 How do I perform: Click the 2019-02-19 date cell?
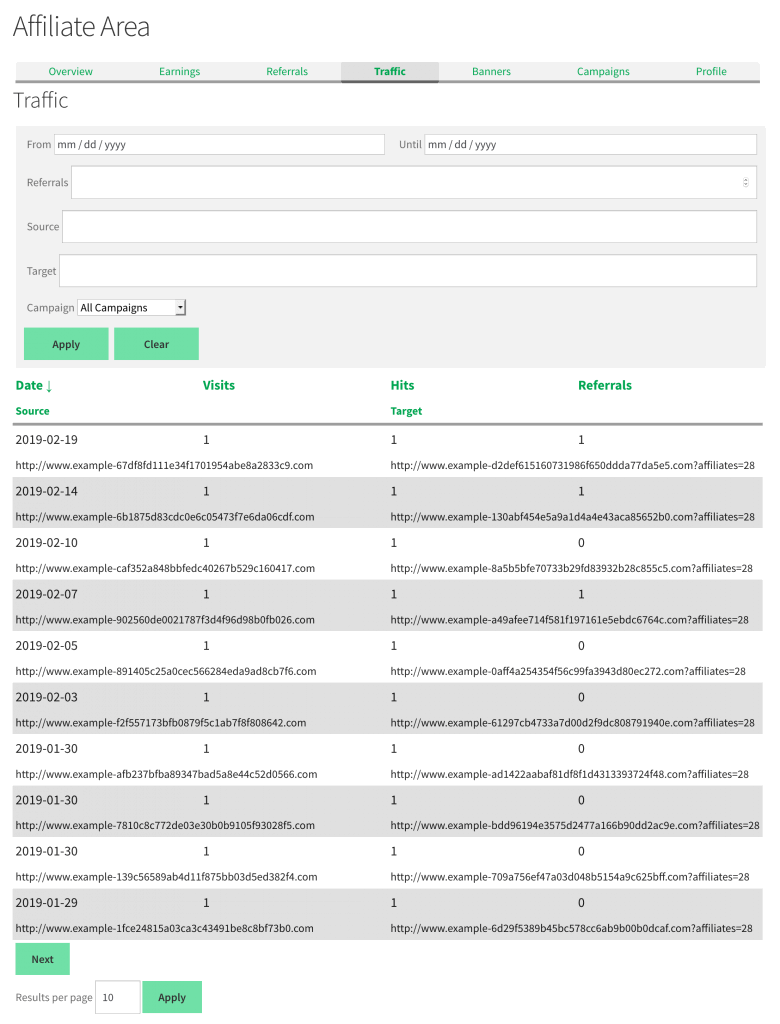46,440
